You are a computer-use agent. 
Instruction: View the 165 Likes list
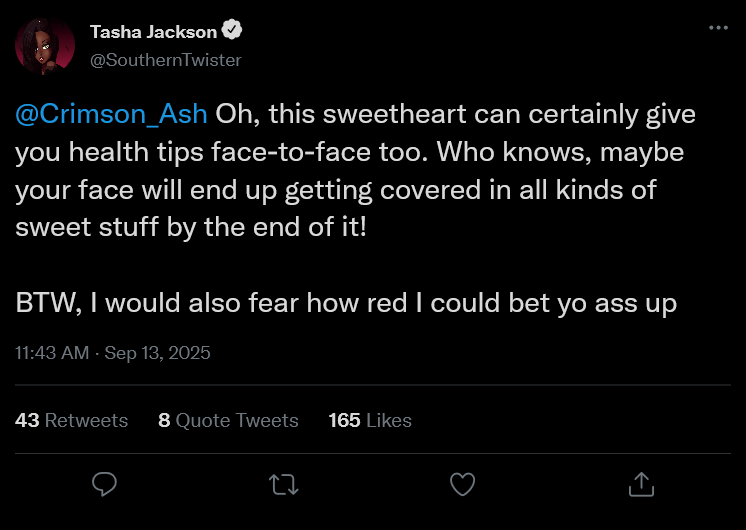[x=370, y=421]
